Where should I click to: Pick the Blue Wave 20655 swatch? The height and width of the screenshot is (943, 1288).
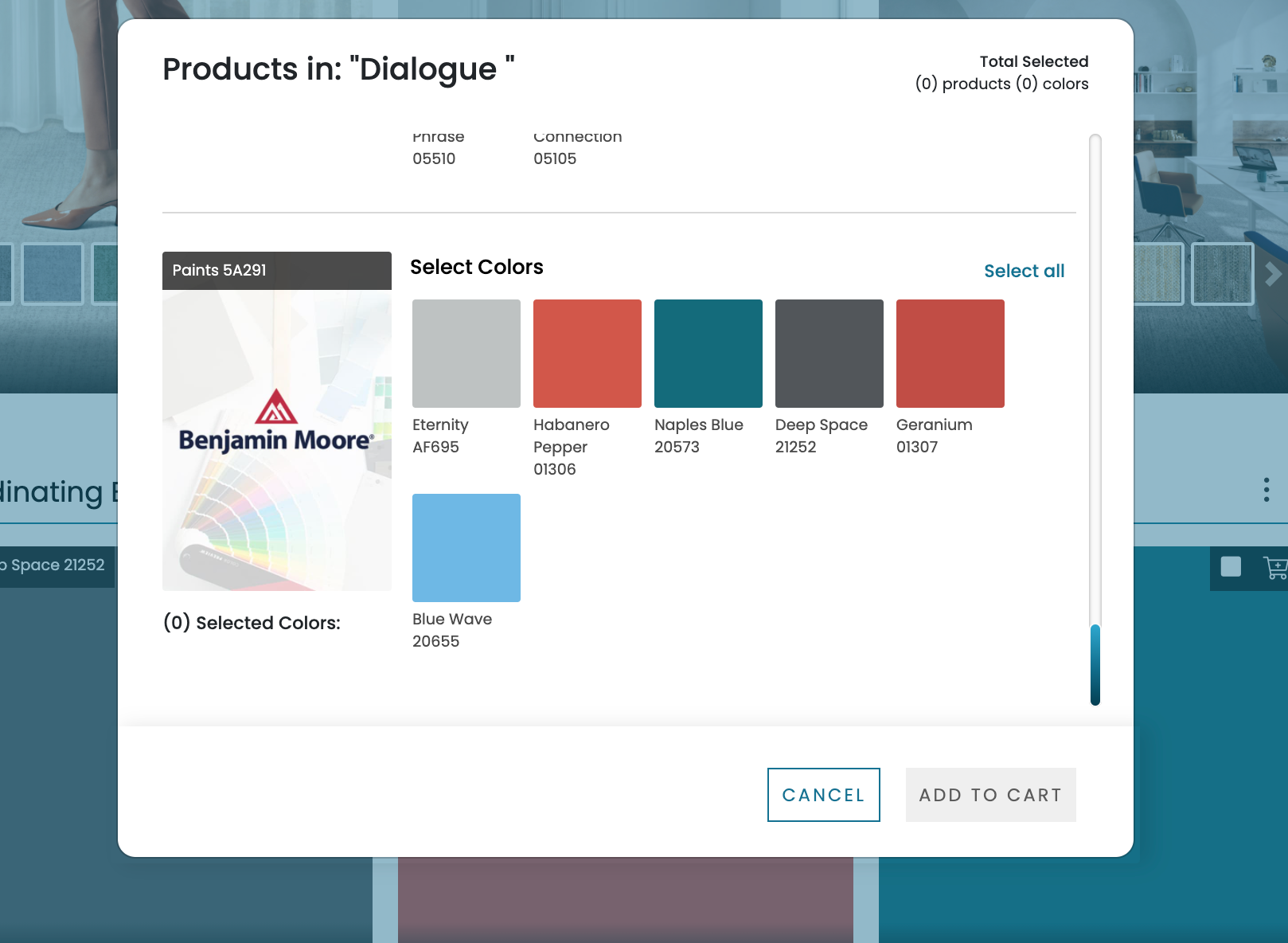coord(466,548)
